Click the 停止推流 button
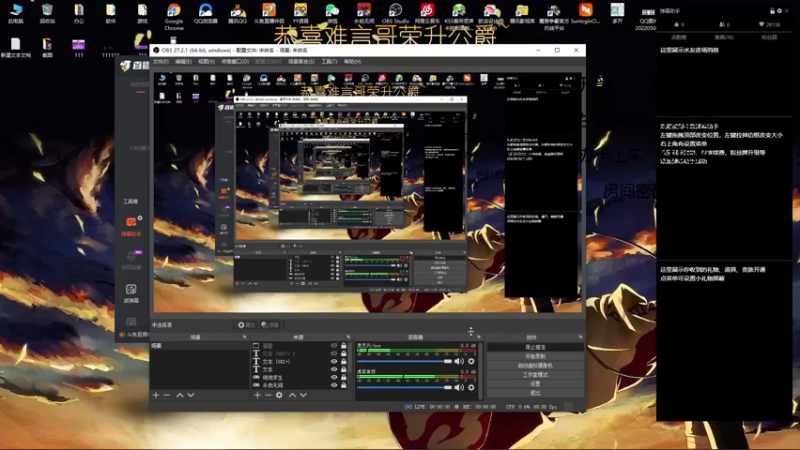The height and width of the screenshot is (450, 800). (x=535, y=347)
